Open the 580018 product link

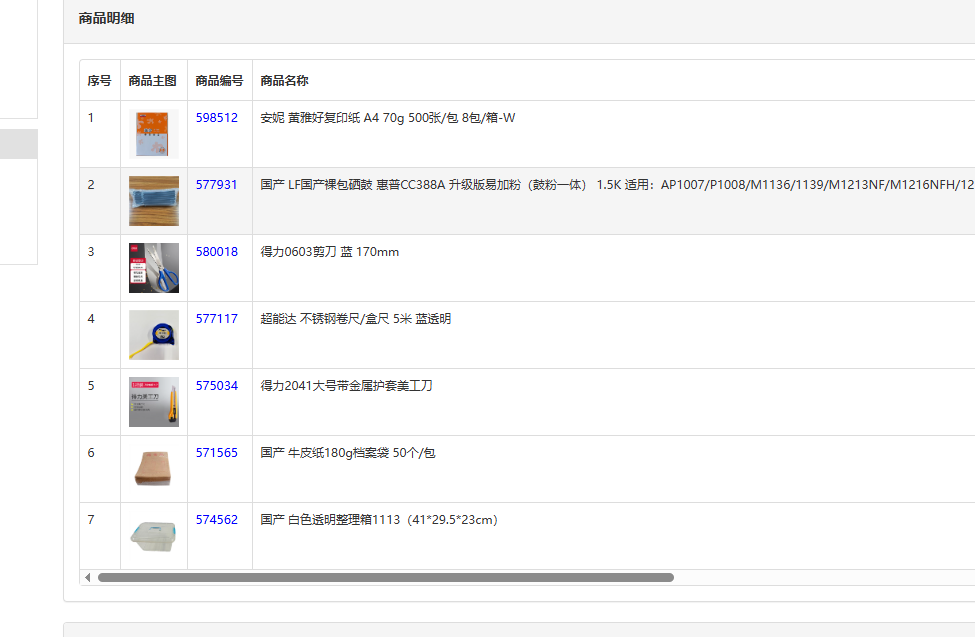pos(217,252)
